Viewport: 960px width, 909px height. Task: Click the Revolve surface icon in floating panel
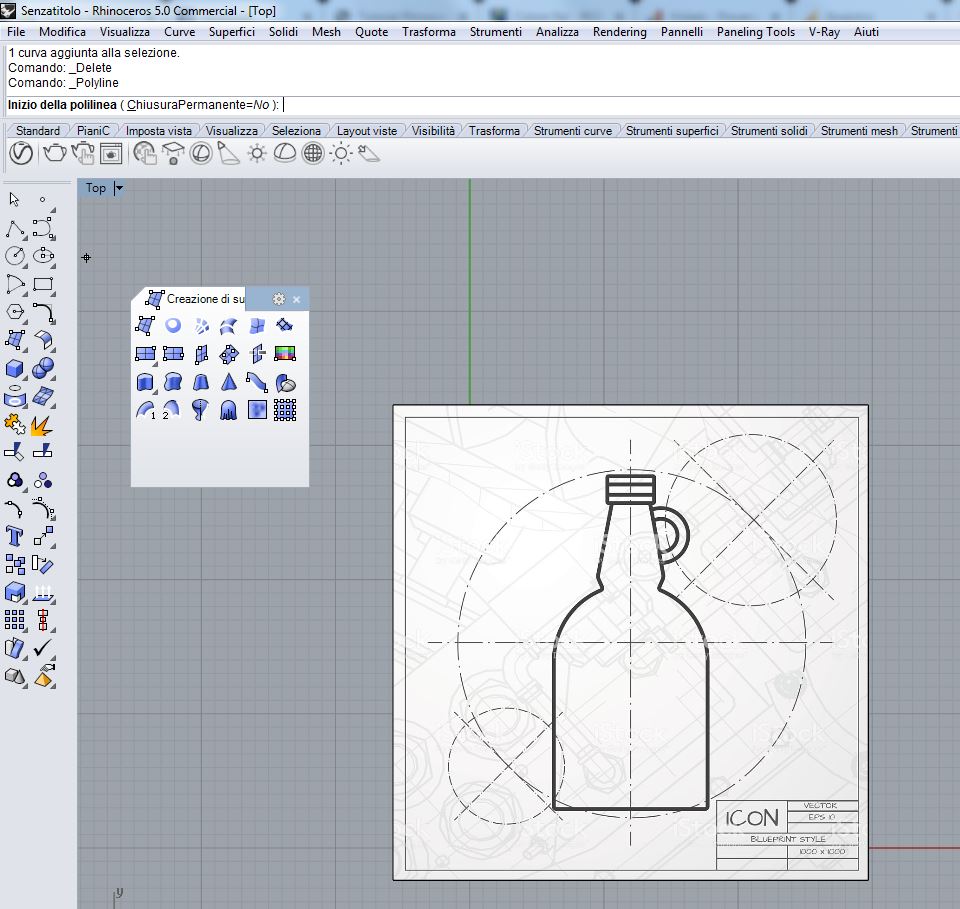[201, 409]
